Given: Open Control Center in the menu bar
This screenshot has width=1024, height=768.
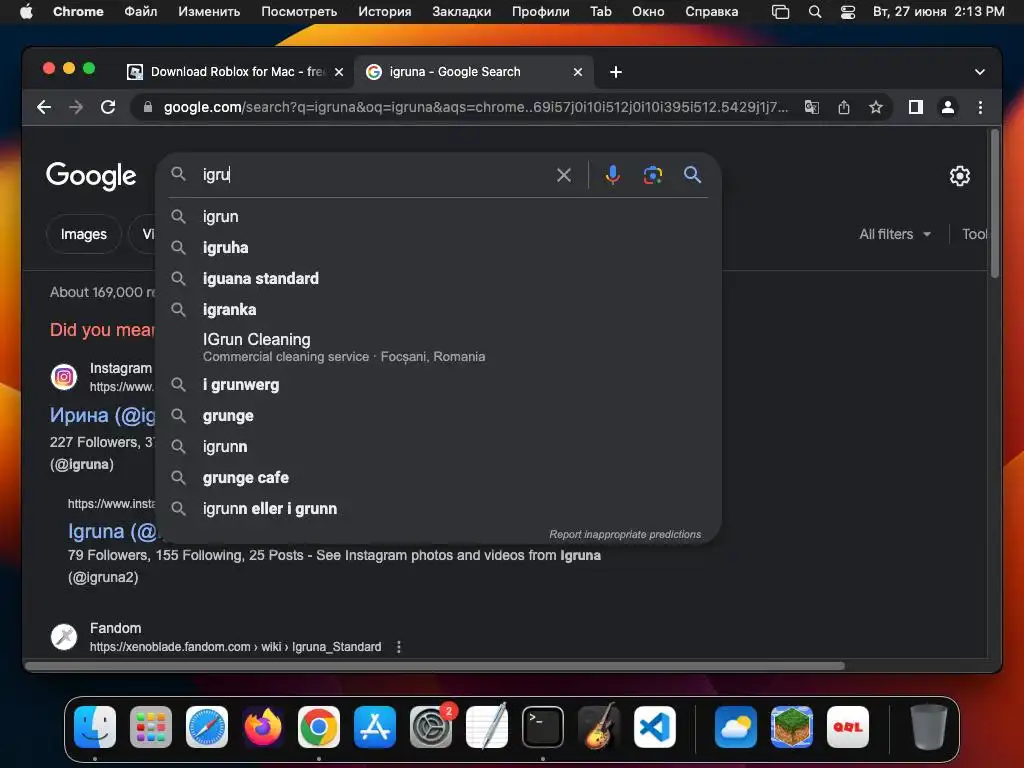Looking at the screenshot, I should [847, 11].
